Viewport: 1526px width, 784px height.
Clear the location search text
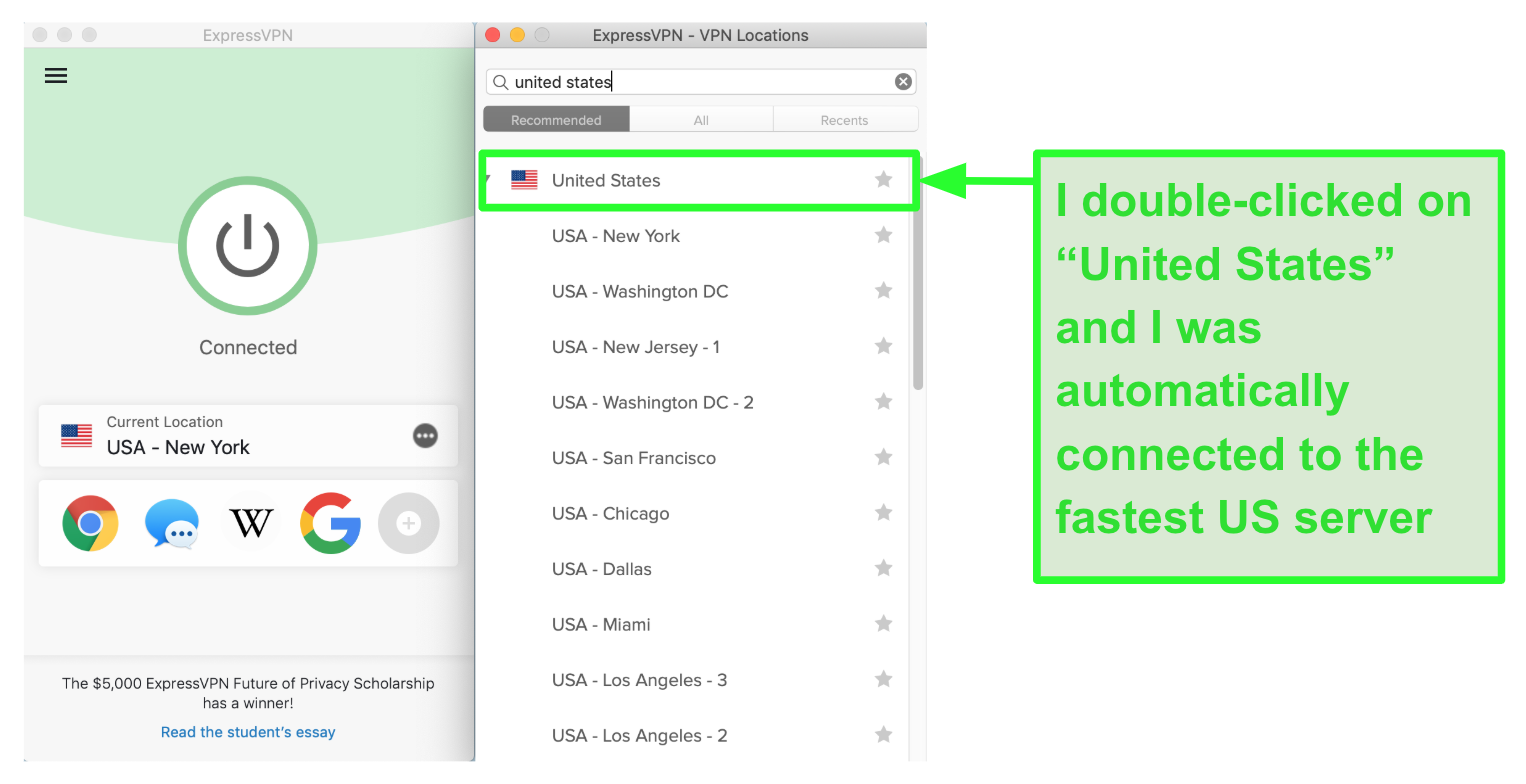click(x=903, y=82)
